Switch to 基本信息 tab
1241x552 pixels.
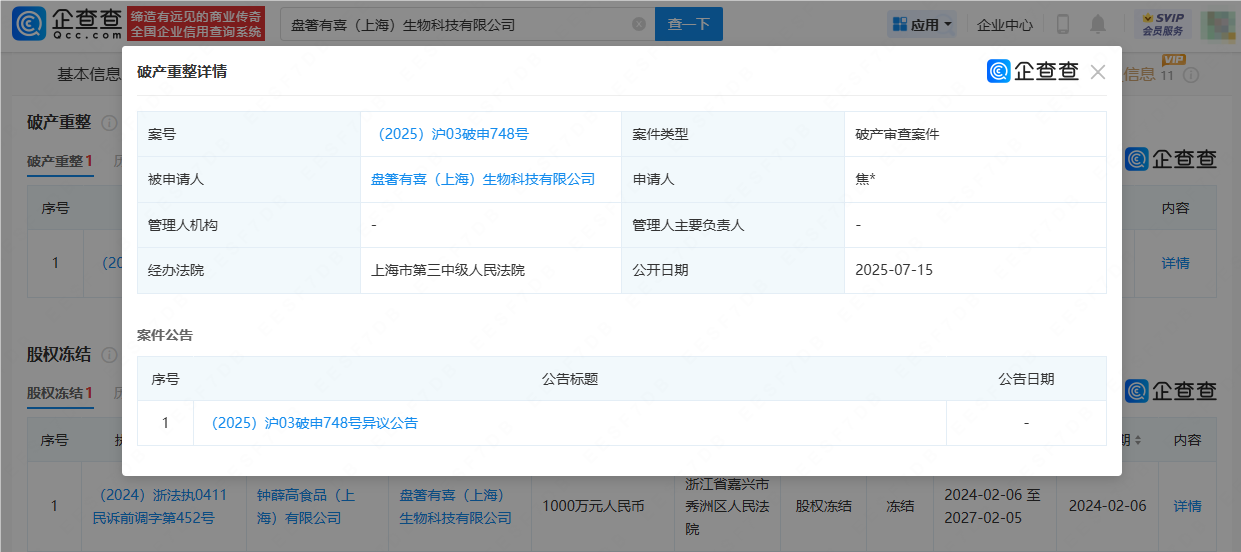click(88, 74)
